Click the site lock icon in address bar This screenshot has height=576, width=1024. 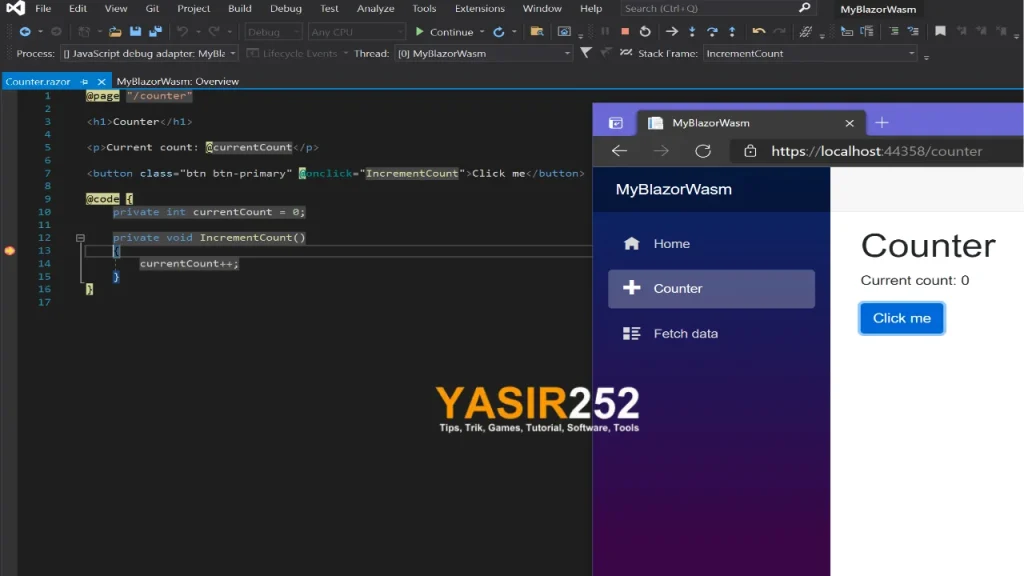[750, 151]
